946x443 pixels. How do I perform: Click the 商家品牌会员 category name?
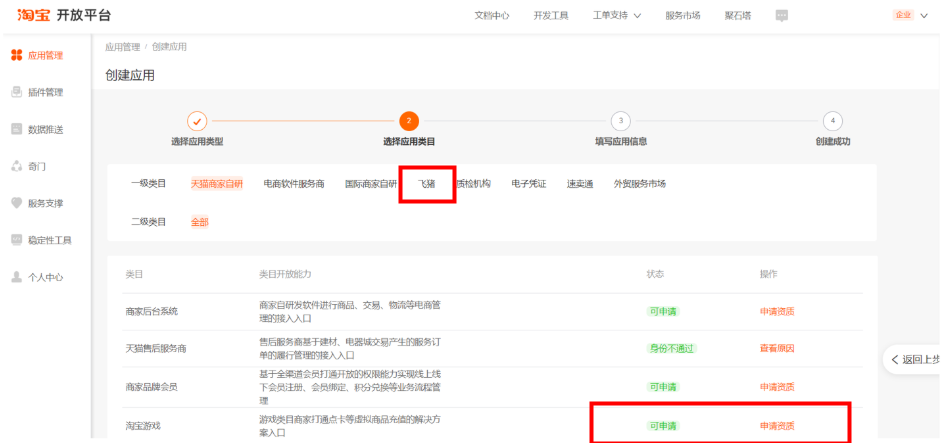coord(151,386)
